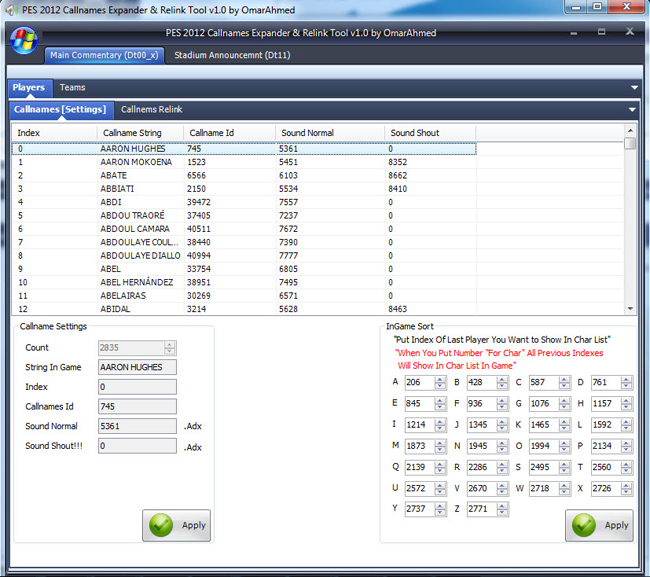This screenshot has width=650, height=577.
Task: Click the letter X spinner arrows
Action: (627, 489)
